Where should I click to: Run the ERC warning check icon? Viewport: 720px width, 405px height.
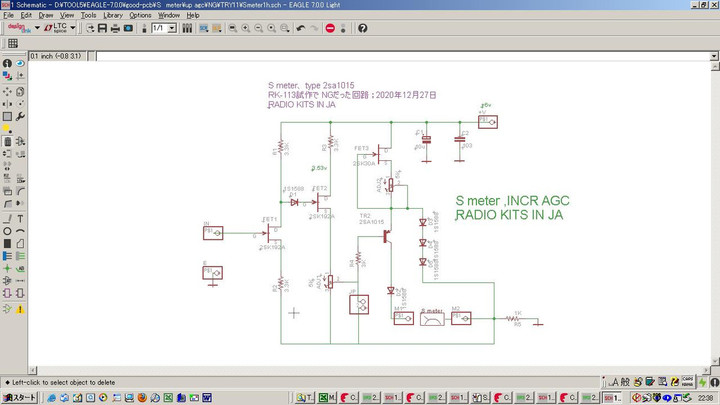click(21, 309)
